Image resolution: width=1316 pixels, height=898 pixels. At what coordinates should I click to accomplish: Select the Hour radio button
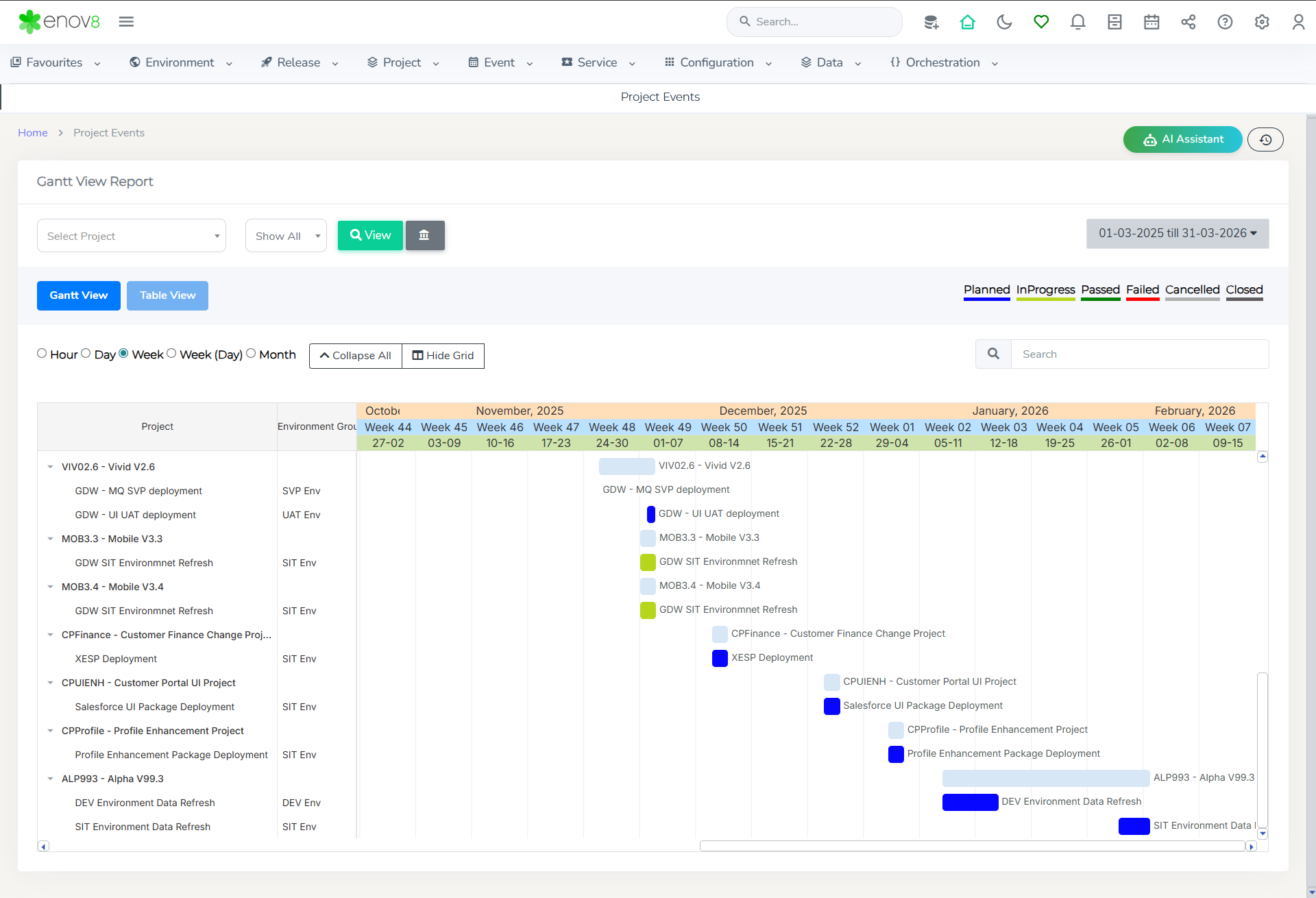pyautogui.click(x=42, y=354)
